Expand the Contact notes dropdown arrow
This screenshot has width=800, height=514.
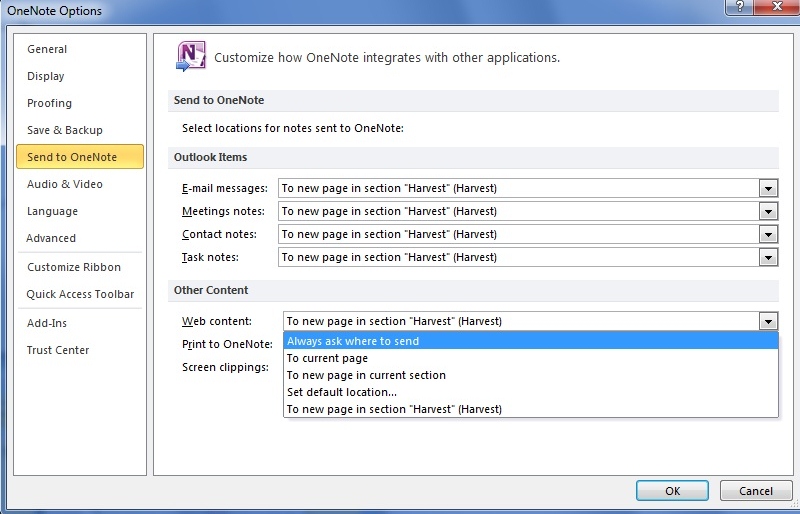[768, 234]
